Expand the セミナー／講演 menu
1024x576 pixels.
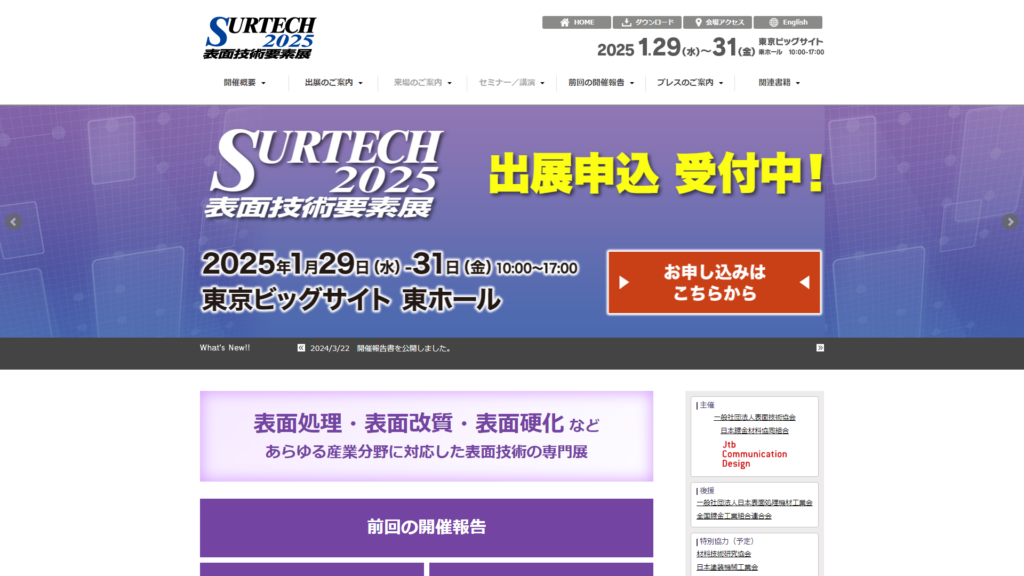[511, 83]
